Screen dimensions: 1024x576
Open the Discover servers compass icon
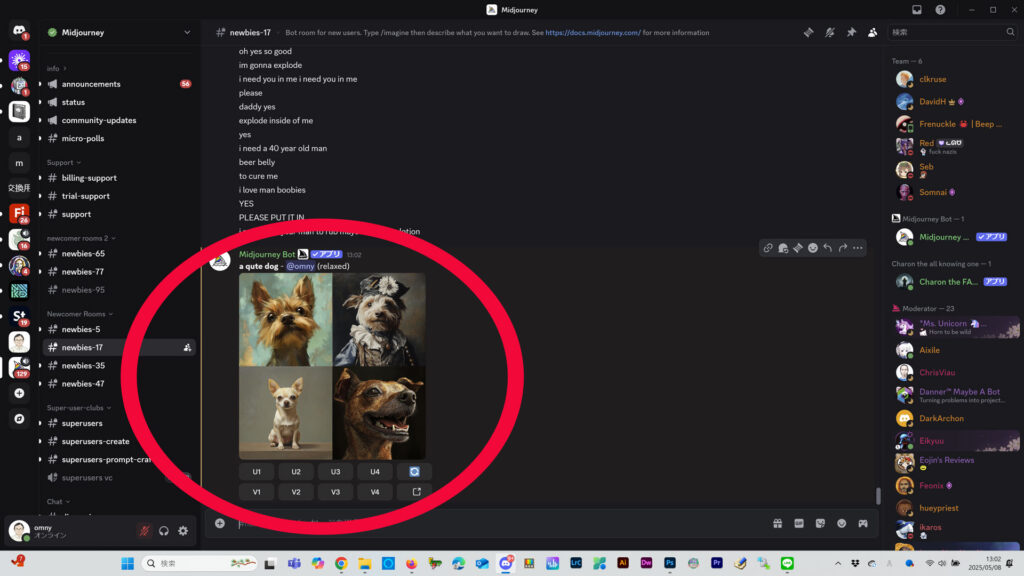[19, 419]
